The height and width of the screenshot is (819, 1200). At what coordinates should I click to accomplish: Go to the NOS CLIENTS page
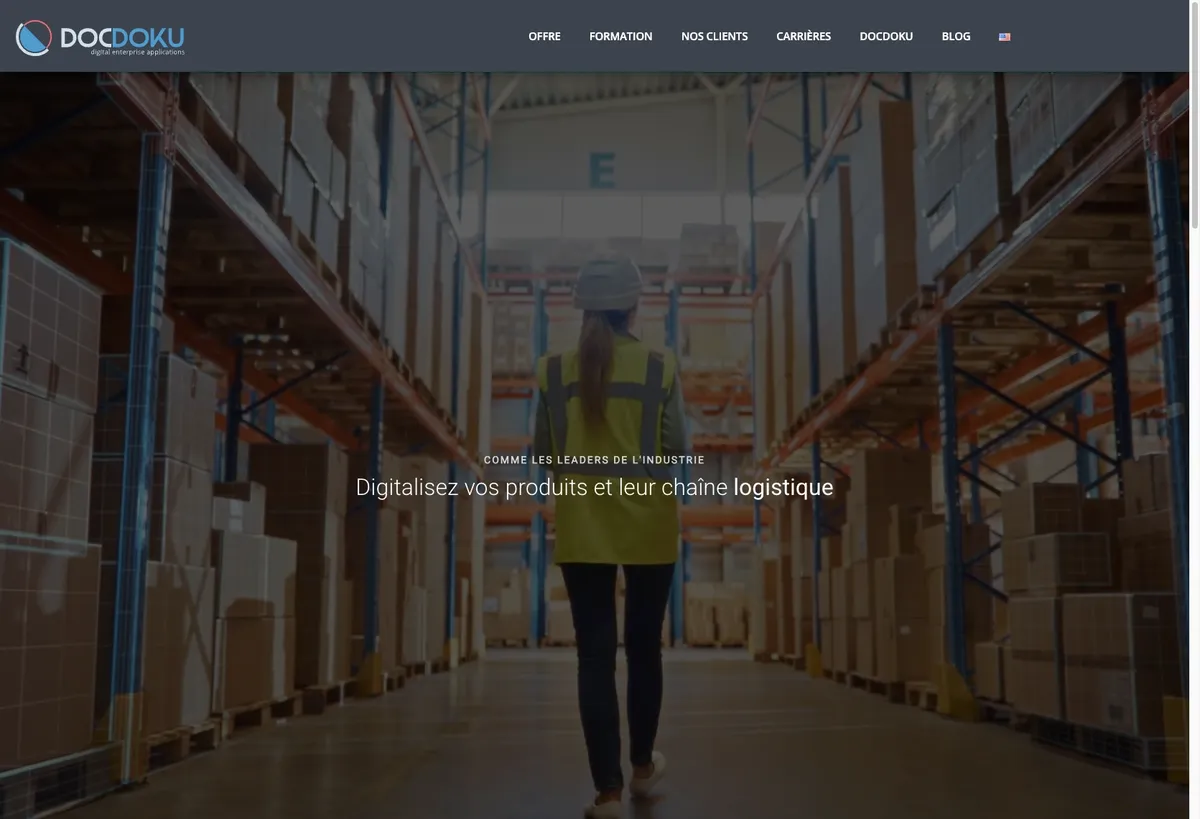[714, 36]
